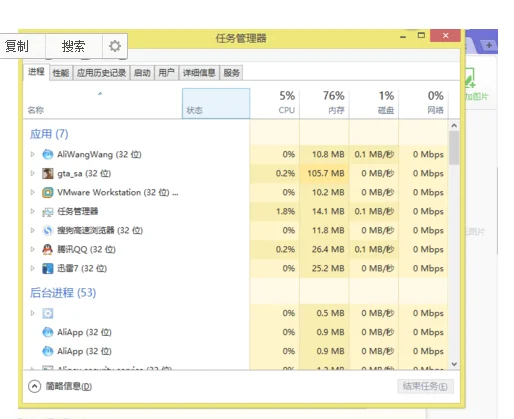Click the AliWangWang app icon
Screen dimensions: 514x419
48,154
